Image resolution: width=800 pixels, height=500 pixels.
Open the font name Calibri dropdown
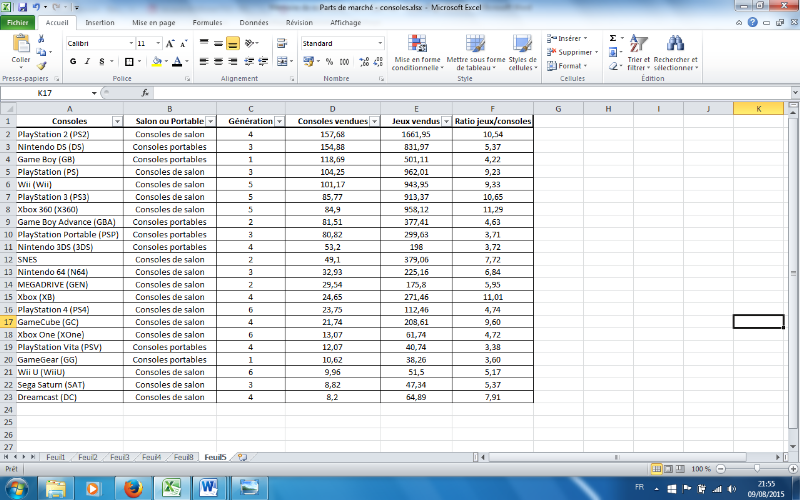click(x=130, y=44)
